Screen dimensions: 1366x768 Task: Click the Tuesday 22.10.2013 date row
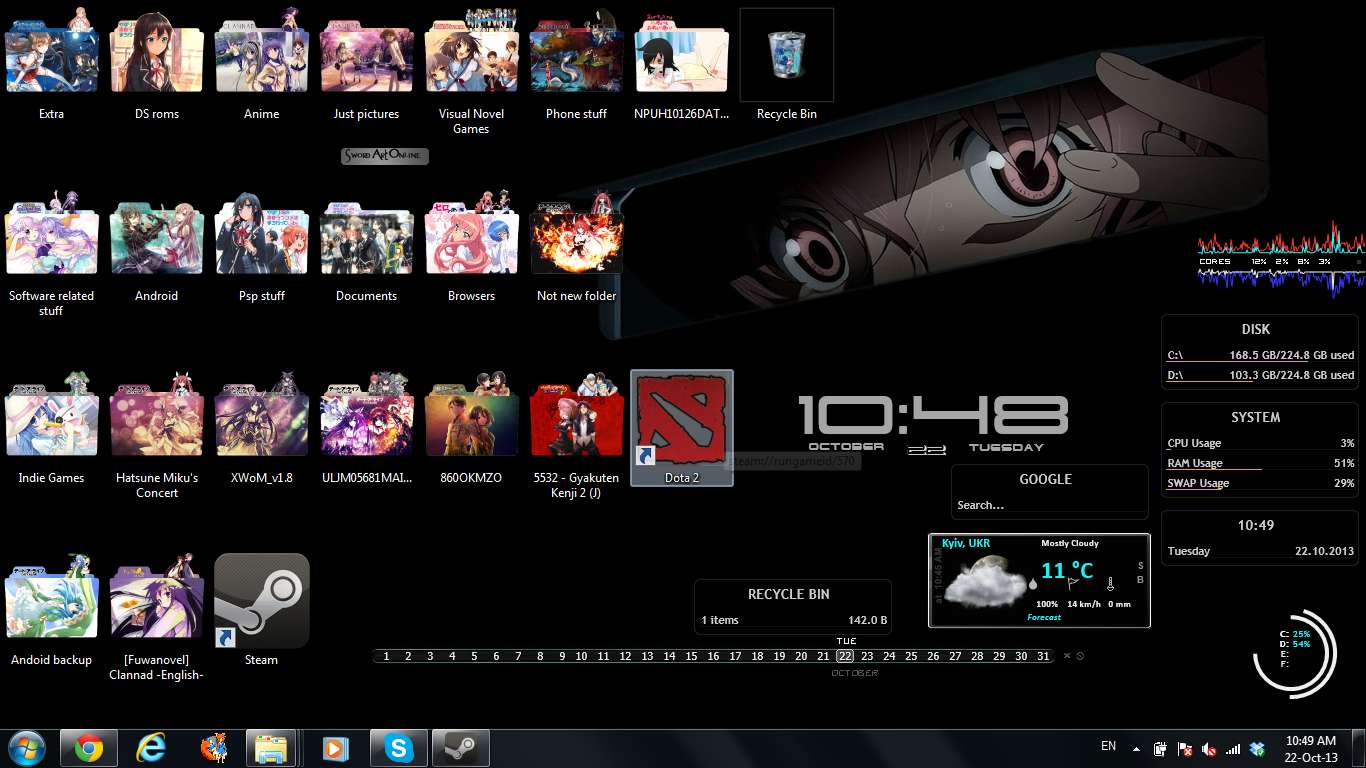click(1260, 551)
